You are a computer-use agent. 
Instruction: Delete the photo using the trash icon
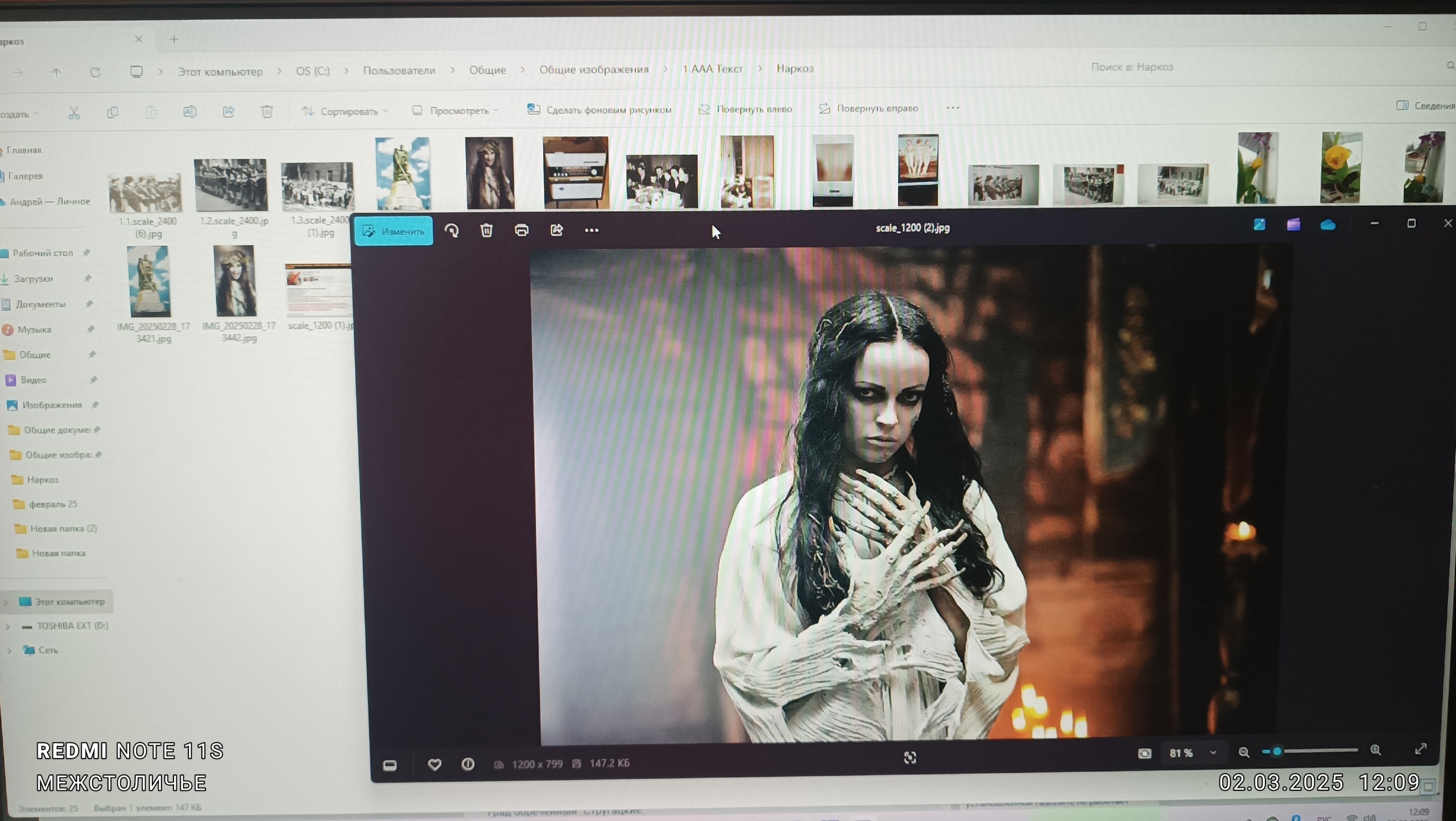point(486,230)
